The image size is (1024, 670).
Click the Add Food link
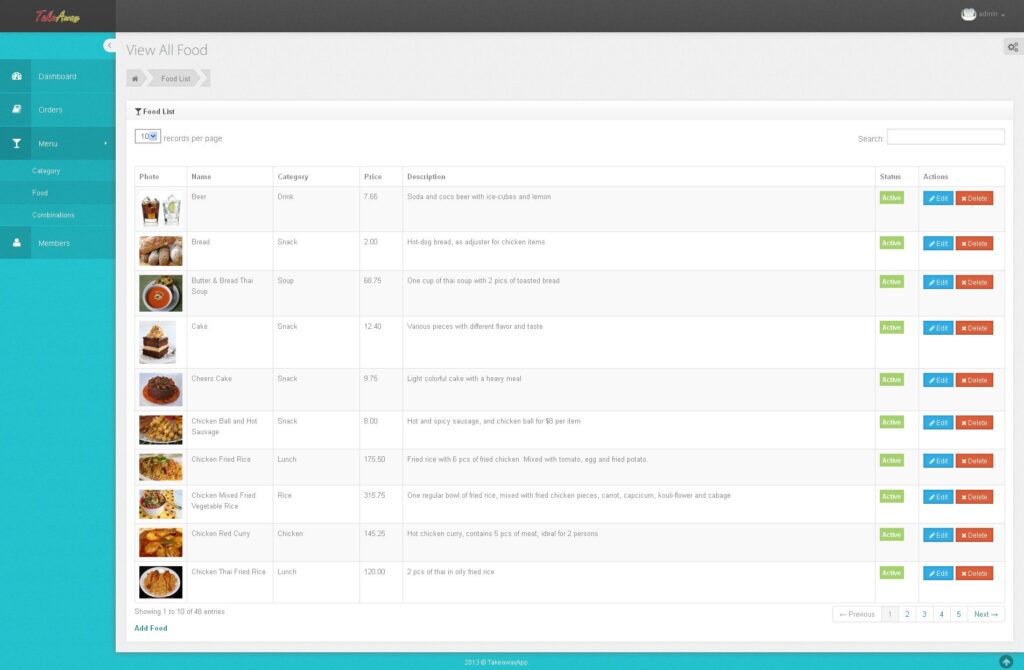150,628
